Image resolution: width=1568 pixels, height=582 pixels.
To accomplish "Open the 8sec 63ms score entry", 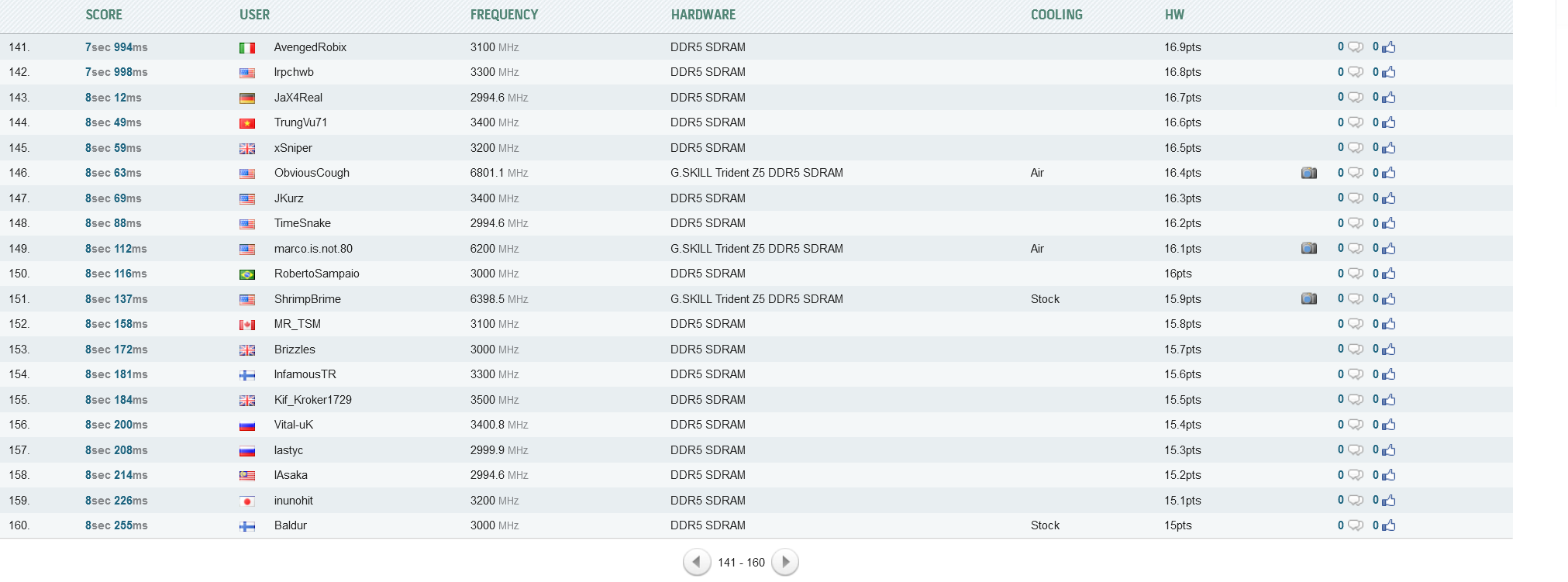I will pyautogui.click(x=113, y=173).
